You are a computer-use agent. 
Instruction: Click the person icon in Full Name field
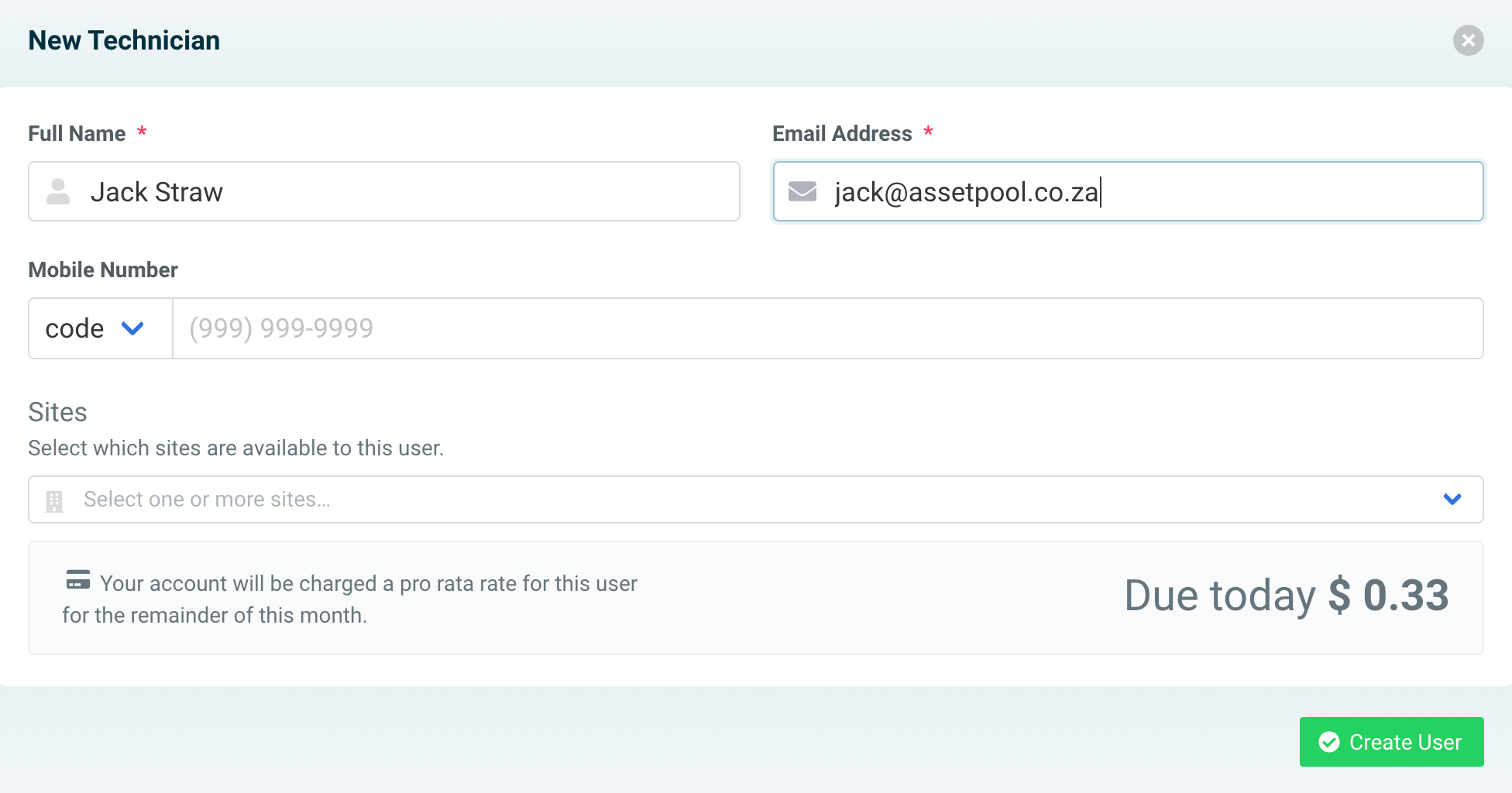coord(58,191)
